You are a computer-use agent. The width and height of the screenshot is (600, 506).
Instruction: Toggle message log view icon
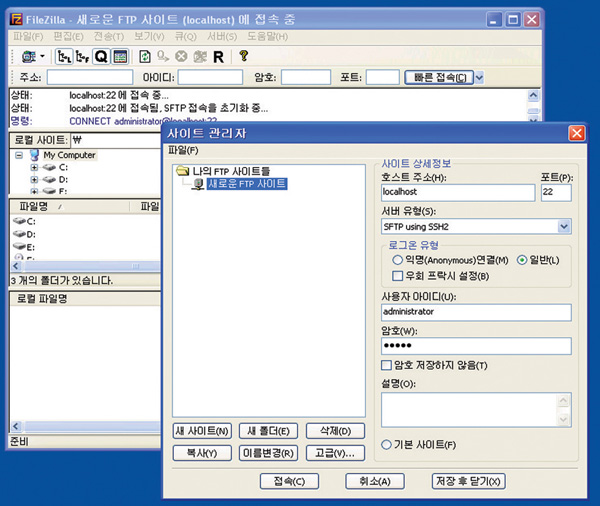(120, 57)
